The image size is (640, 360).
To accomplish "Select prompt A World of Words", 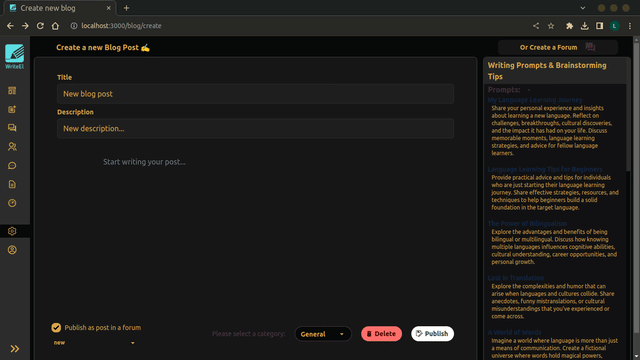I will [514, 332].
